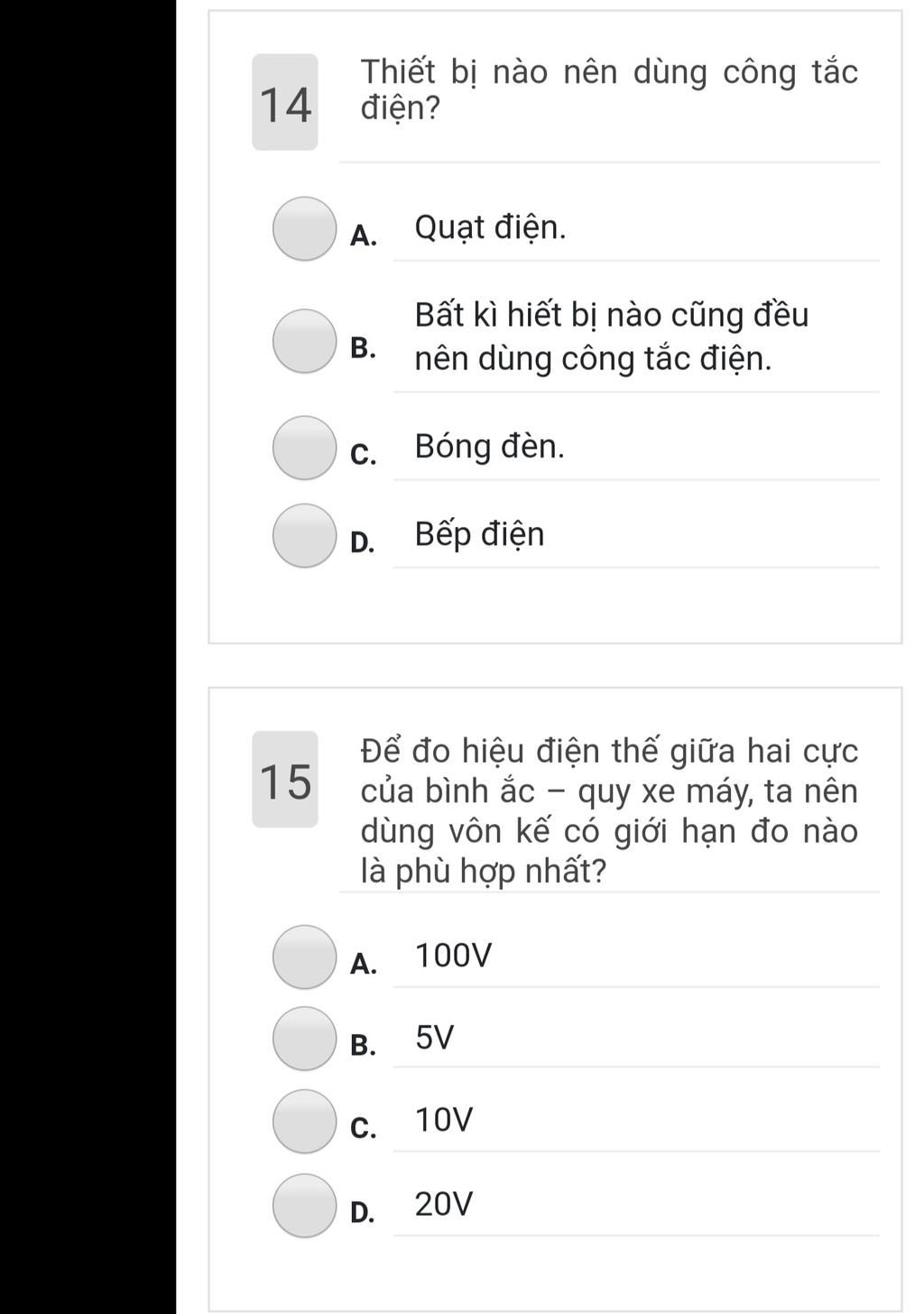Click question 15 text about hiệu điện thế
The width and height of the screenshot is (924, 1314).
pos(609,810)
